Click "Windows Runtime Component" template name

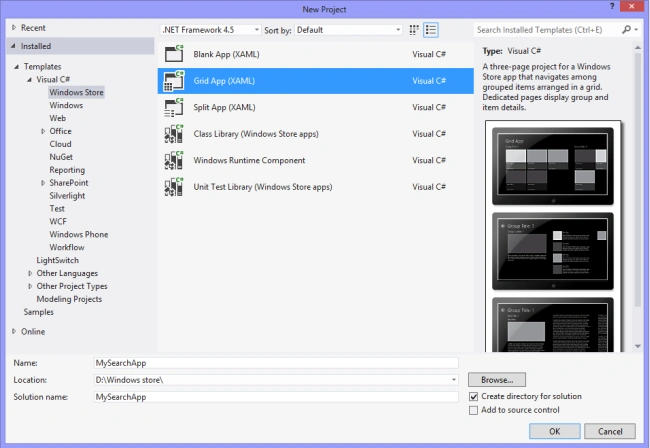tap(249, 160)
